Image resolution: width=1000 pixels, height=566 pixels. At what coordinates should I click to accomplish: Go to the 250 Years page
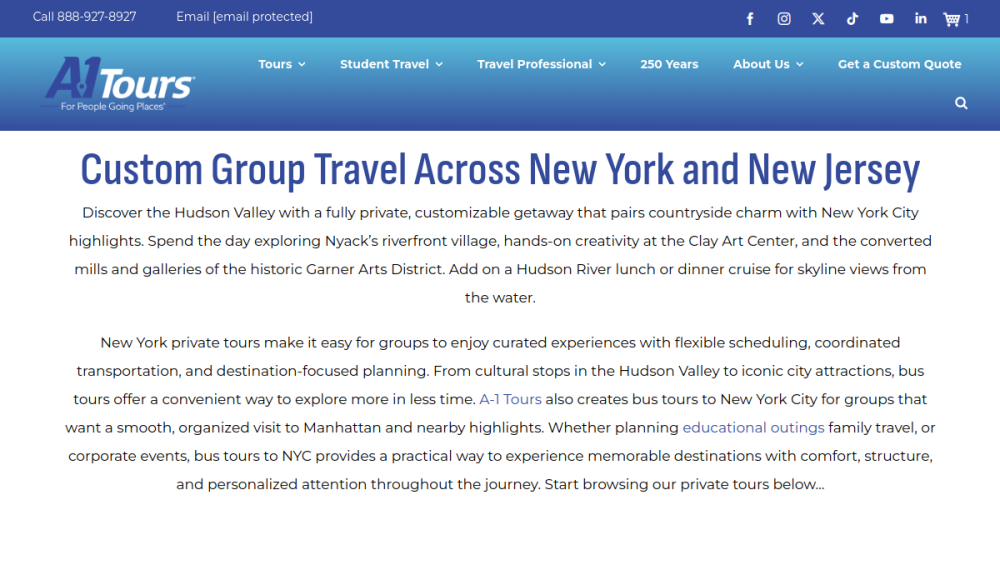click(669, 64)
